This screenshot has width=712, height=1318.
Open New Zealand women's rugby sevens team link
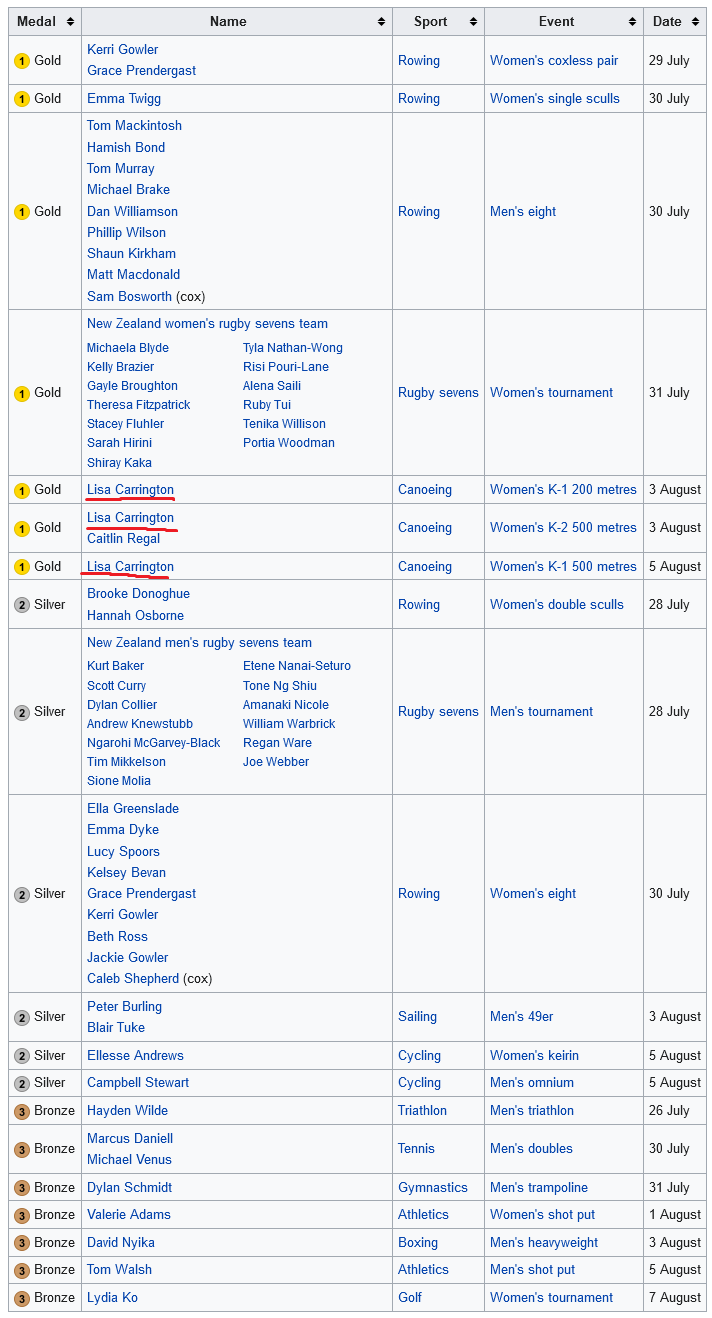207,323
